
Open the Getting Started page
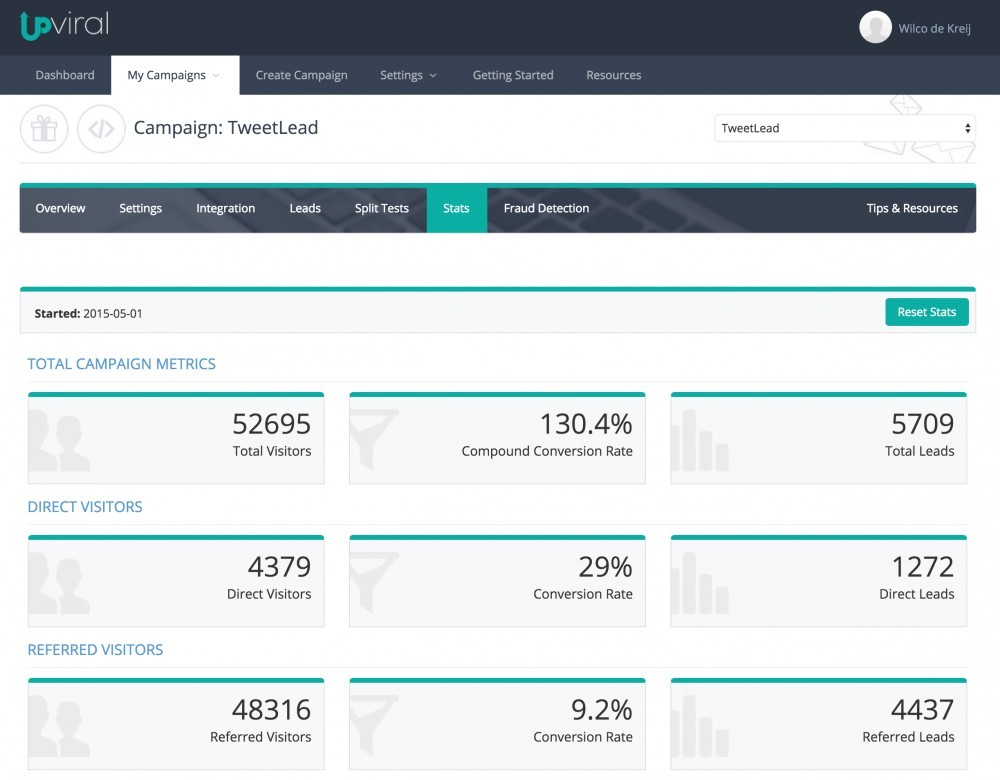coord(513,75)
